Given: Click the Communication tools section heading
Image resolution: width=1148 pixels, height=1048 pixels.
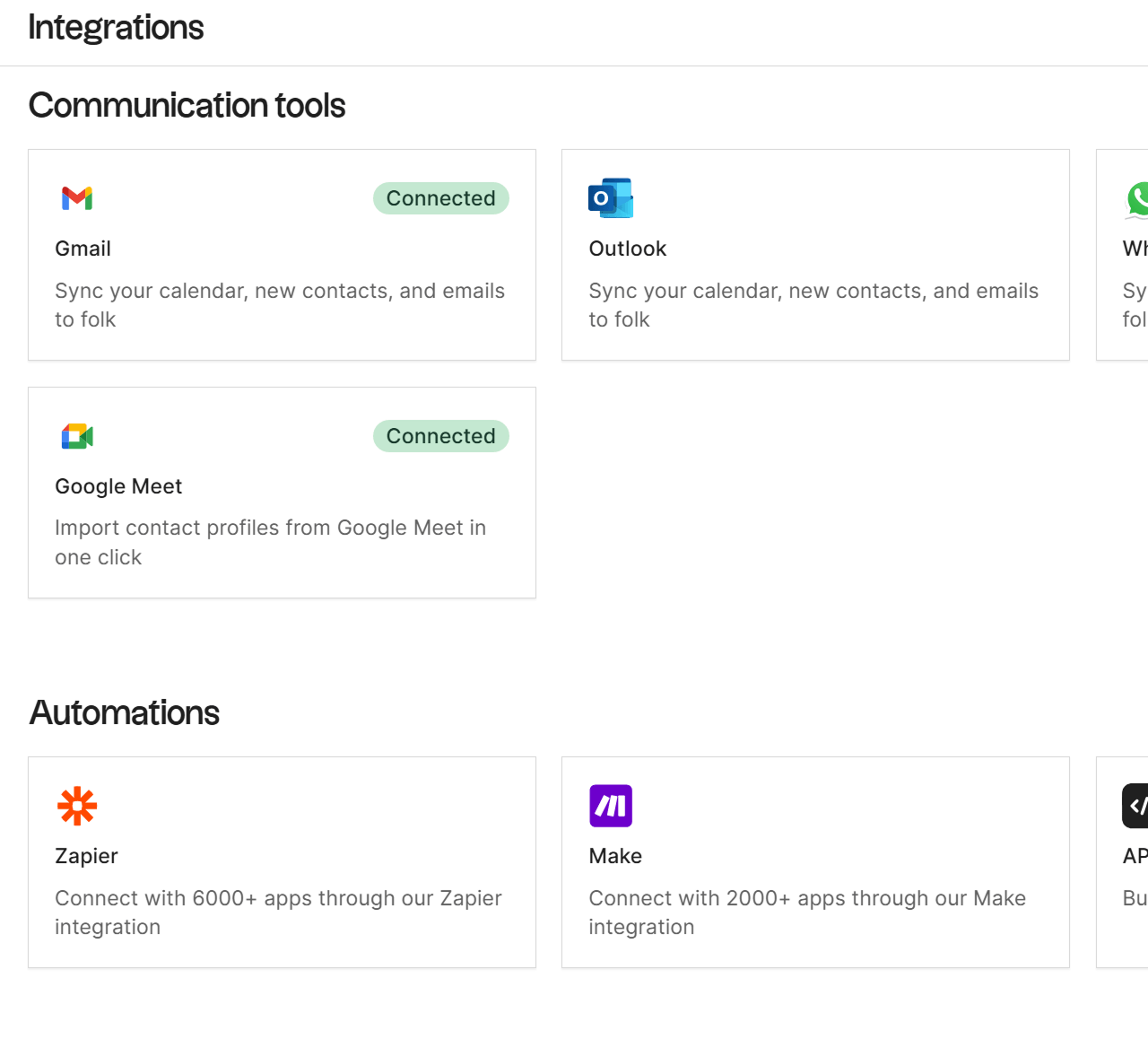Looking at the screenshot, I should 187,106.
